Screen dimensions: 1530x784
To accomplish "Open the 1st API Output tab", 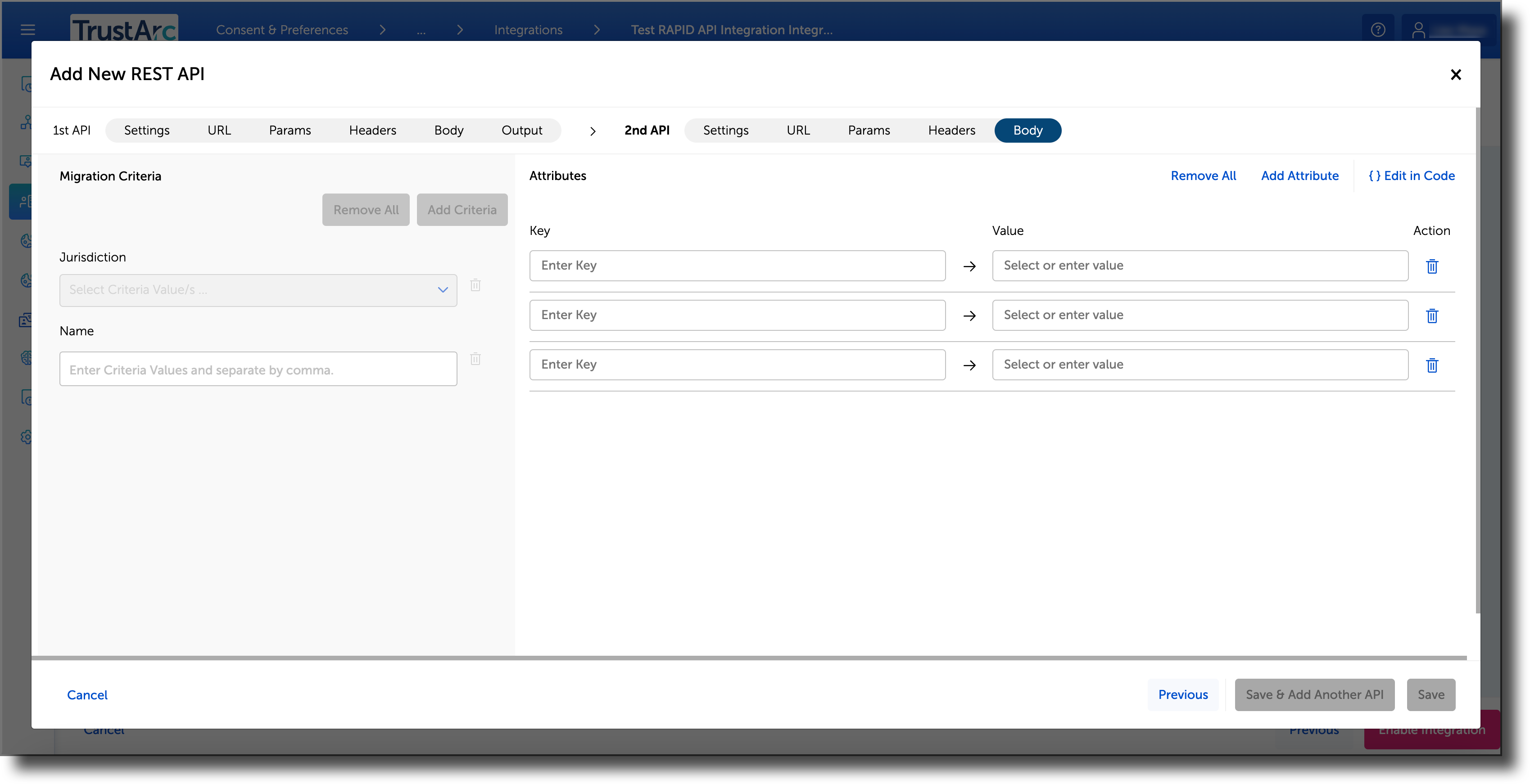I will [522, 130].
